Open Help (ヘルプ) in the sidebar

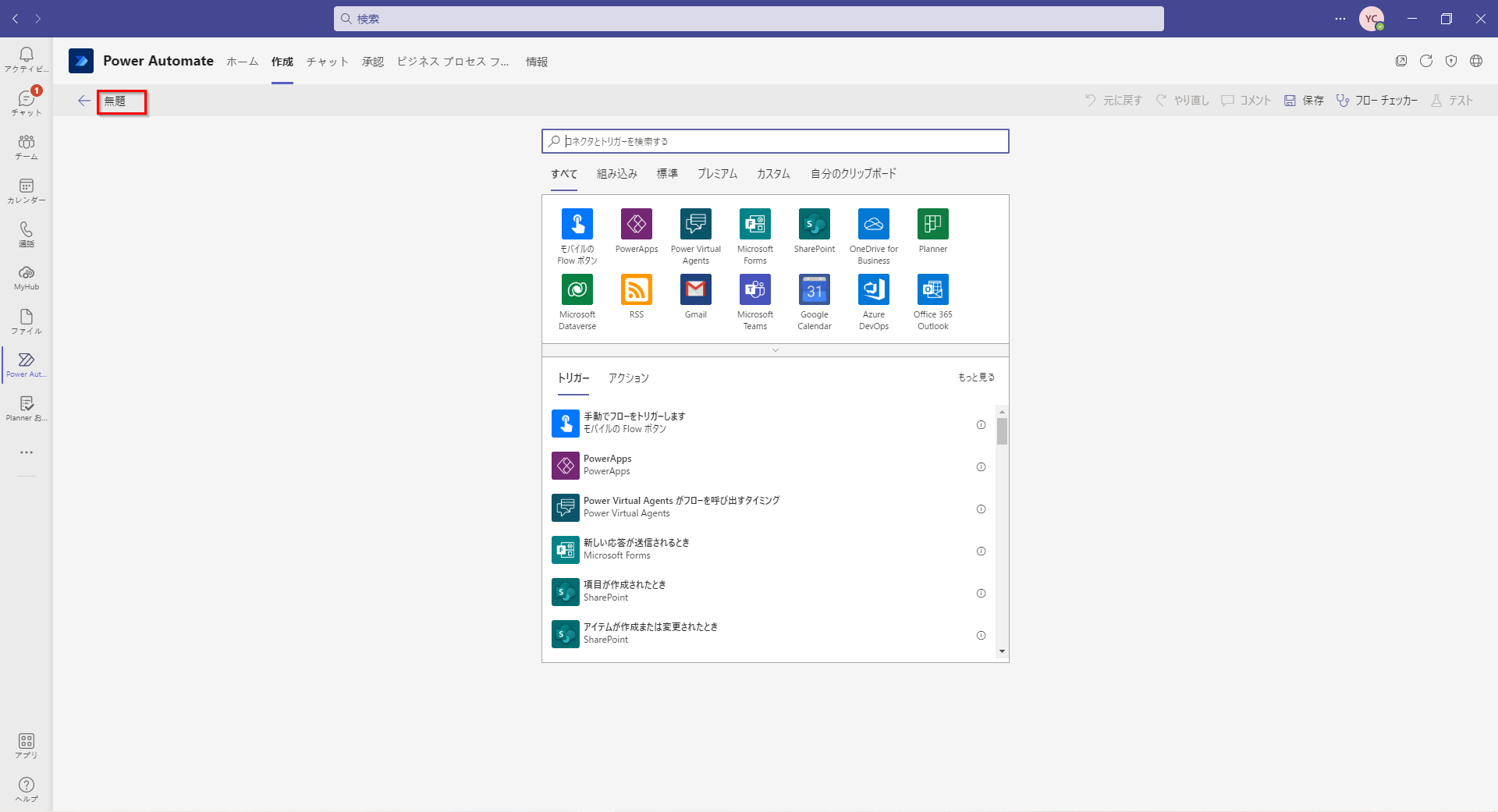pos(27,789)
